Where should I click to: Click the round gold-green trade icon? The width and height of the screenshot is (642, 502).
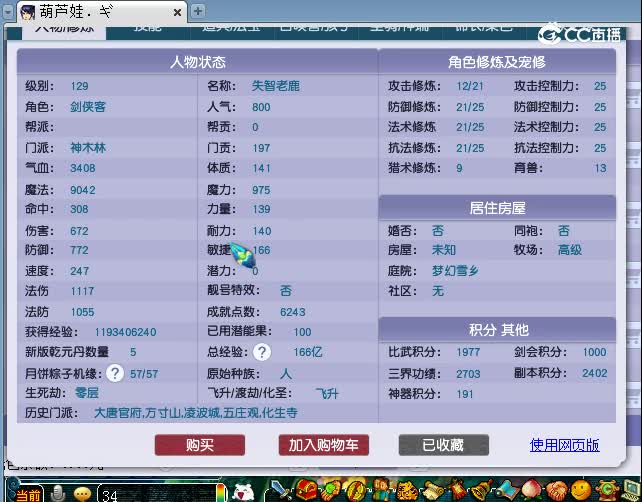pos(355,490)
